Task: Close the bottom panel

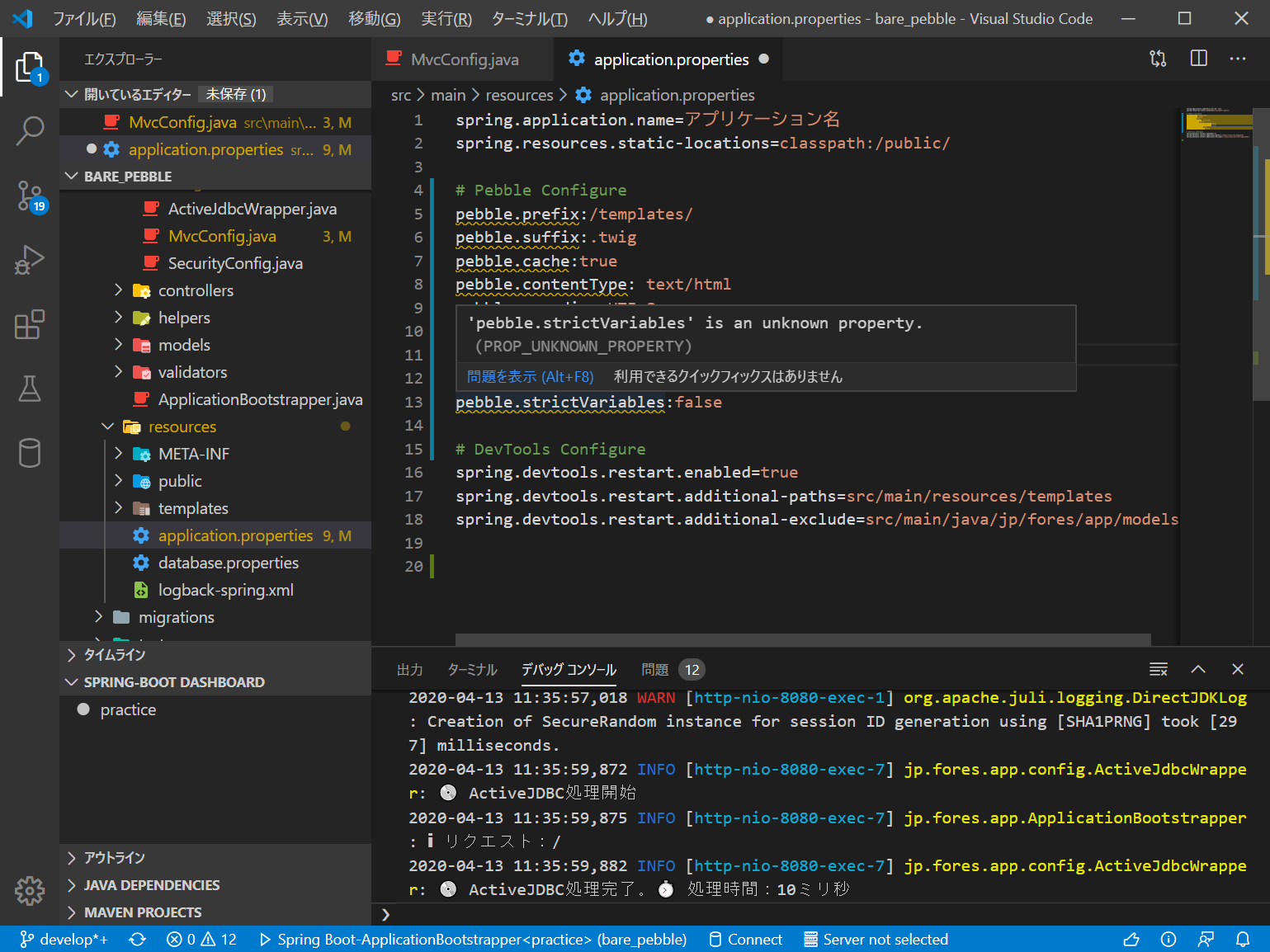Action: [1237, 669]
